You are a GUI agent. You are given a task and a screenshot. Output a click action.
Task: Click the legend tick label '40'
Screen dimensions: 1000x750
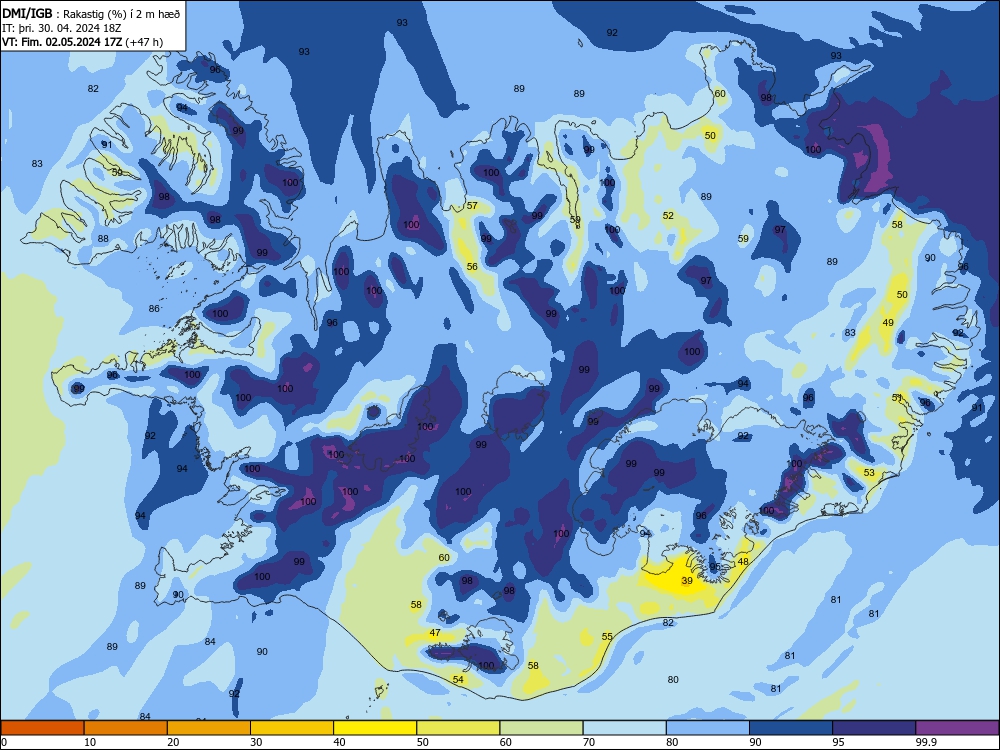coord(340,742)
